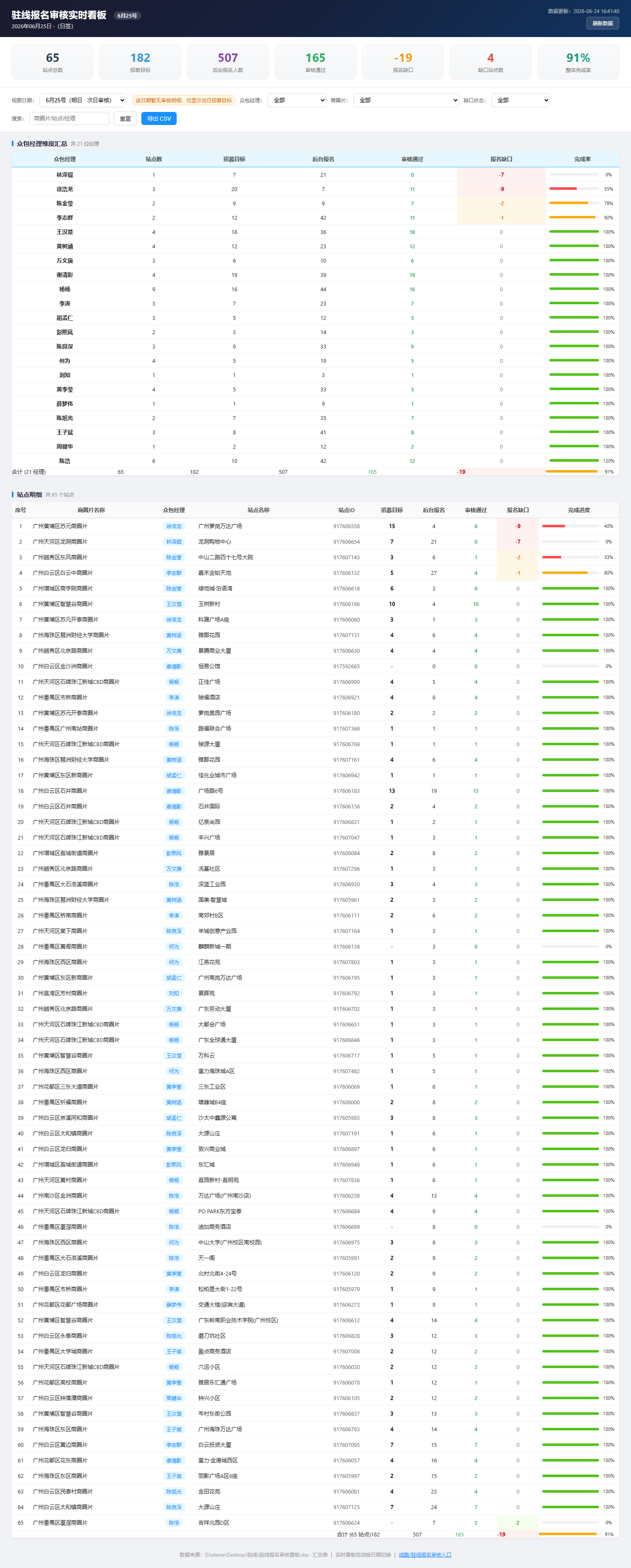Click the 招募目标 card showing 182
This screenshot has width=631, height=1568.
140,62
